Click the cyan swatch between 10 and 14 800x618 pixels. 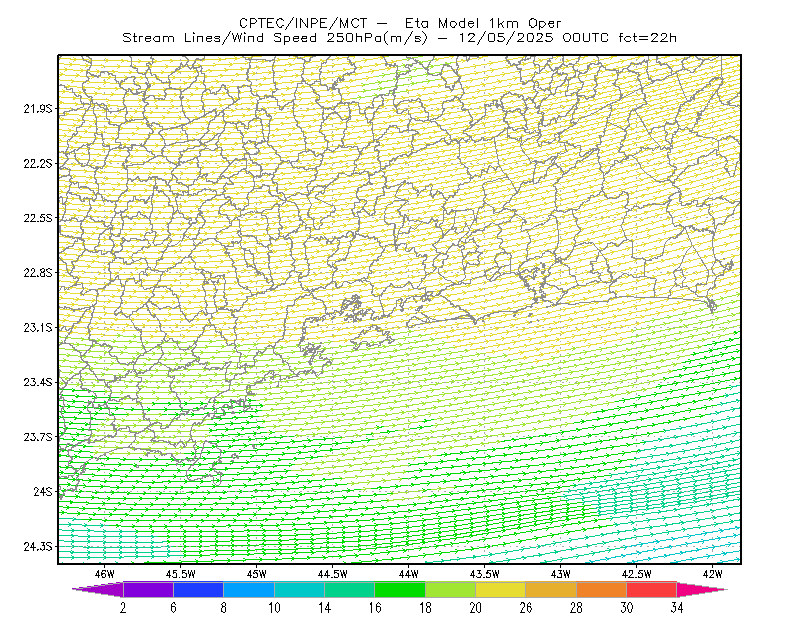[x=299, y=589]
